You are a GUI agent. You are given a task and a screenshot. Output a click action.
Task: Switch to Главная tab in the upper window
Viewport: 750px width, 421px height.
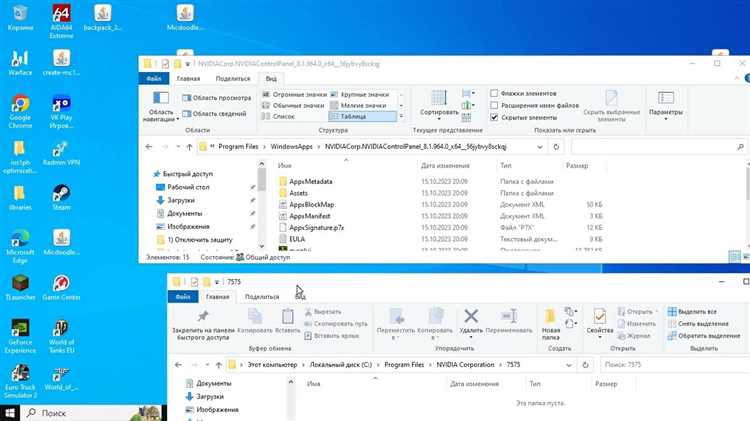188,78
